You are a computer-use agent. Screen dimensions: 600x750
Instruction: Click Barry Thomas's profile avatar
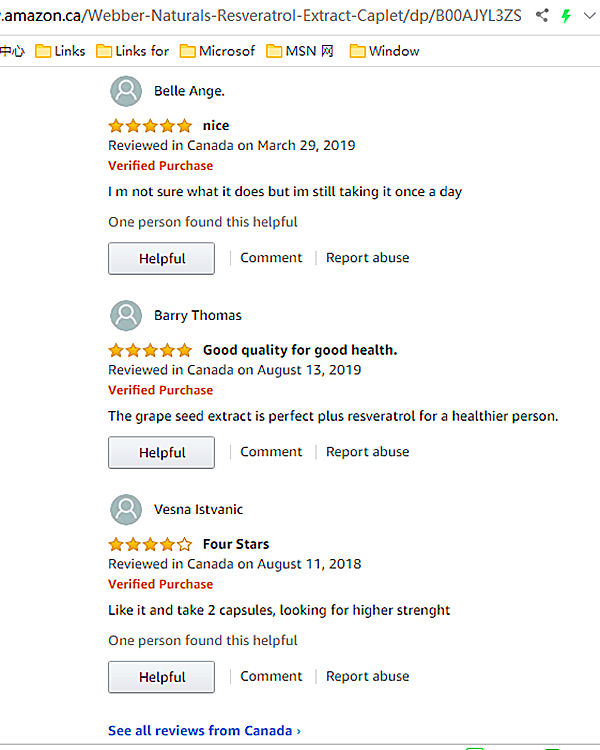coord(125,315)
